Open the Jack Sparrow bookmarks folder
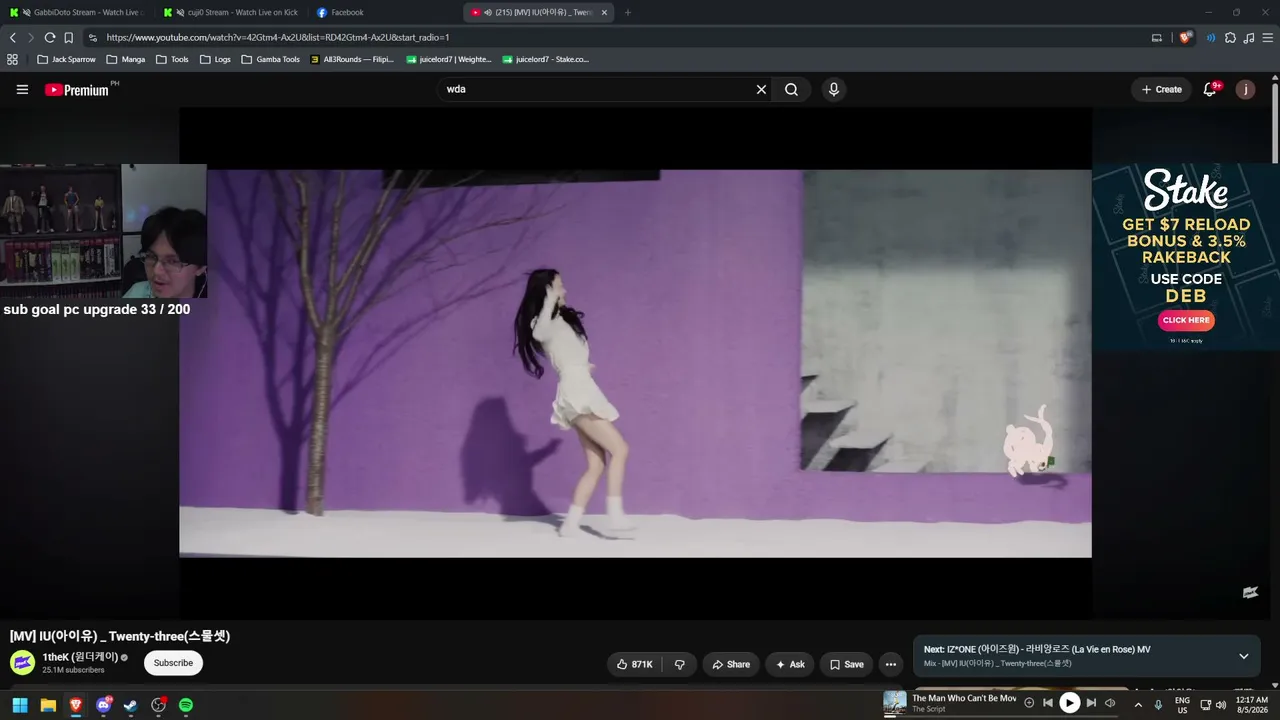Viewport: 1280px width, 720px height. click(66, 59)
